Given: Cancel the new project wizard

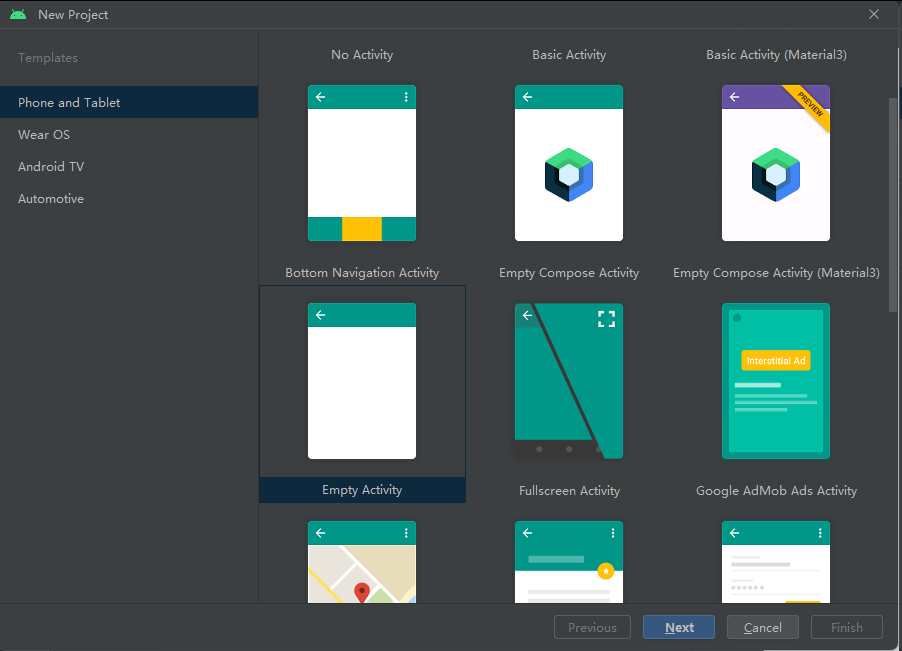Looking at the screenshot, I should [762, 627].
